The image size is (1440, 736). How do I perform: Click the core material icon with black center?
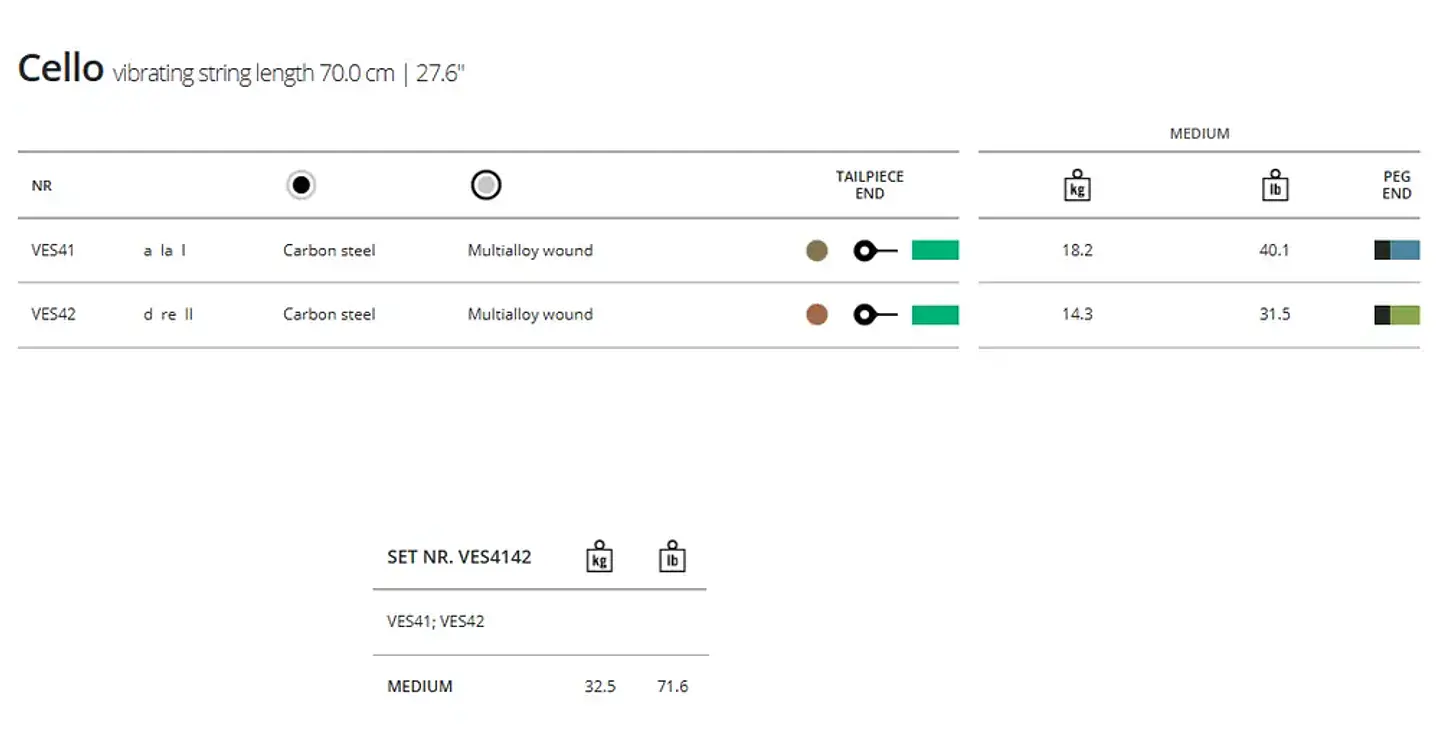[301, 185]
